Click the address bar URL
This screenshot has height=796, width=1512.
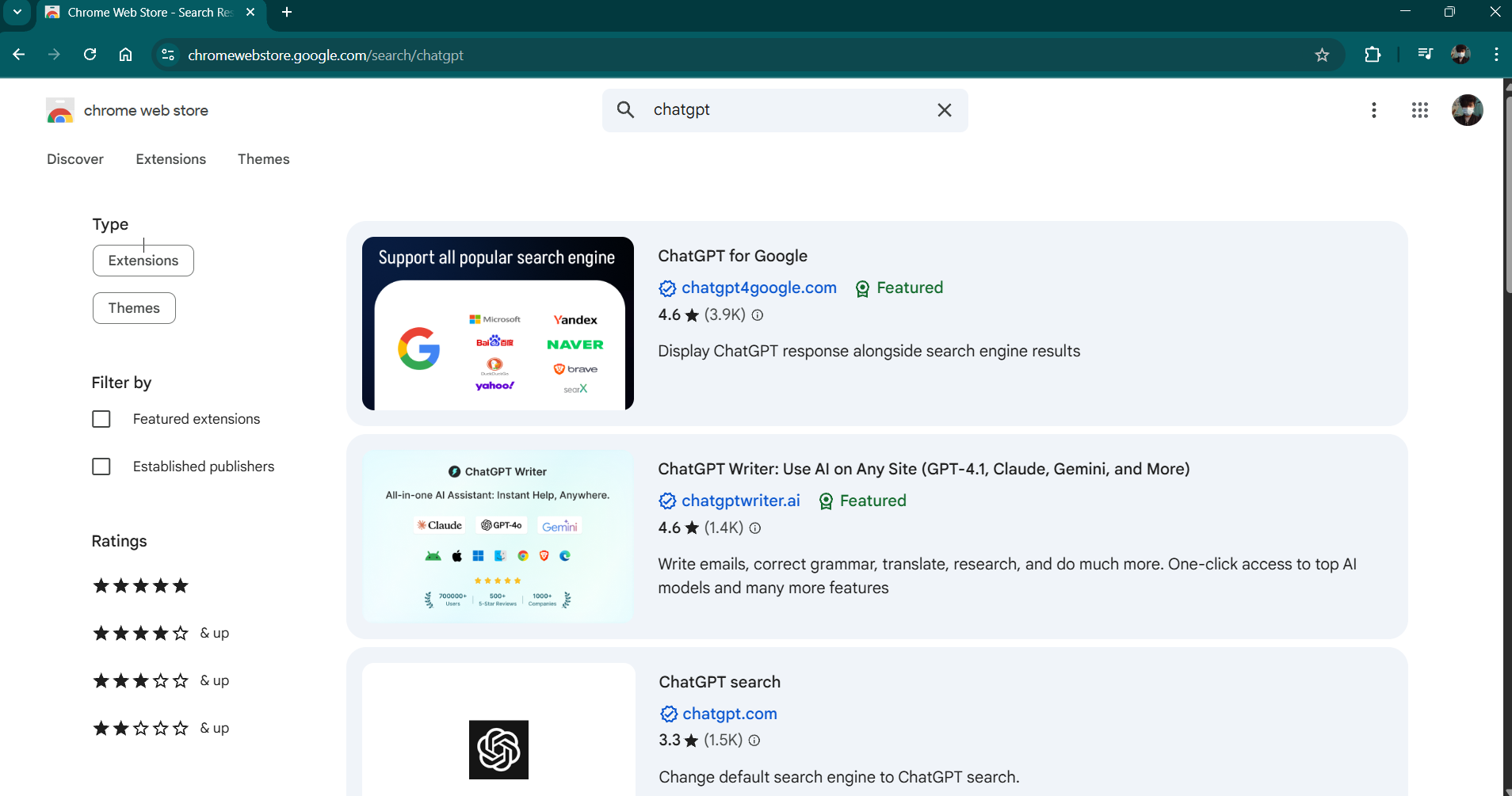pyautogui.click(x=326, y=55)
